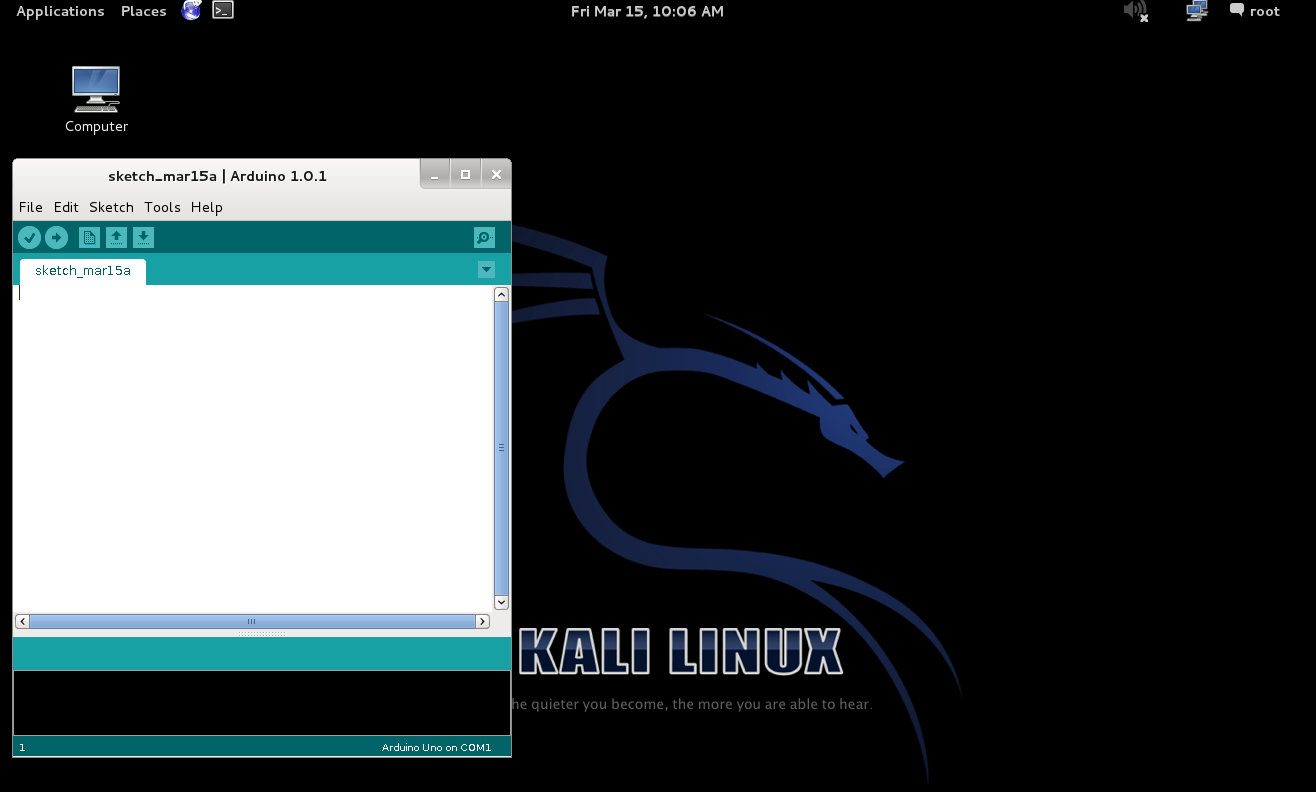Click the black console output area
The height and width of the screenshot is (792, 1316).
pyautogui.click(x=262, y=703)
